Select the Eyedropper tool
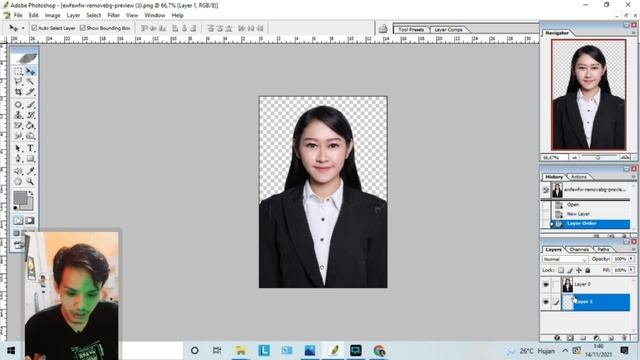 (x=30, y=171)
